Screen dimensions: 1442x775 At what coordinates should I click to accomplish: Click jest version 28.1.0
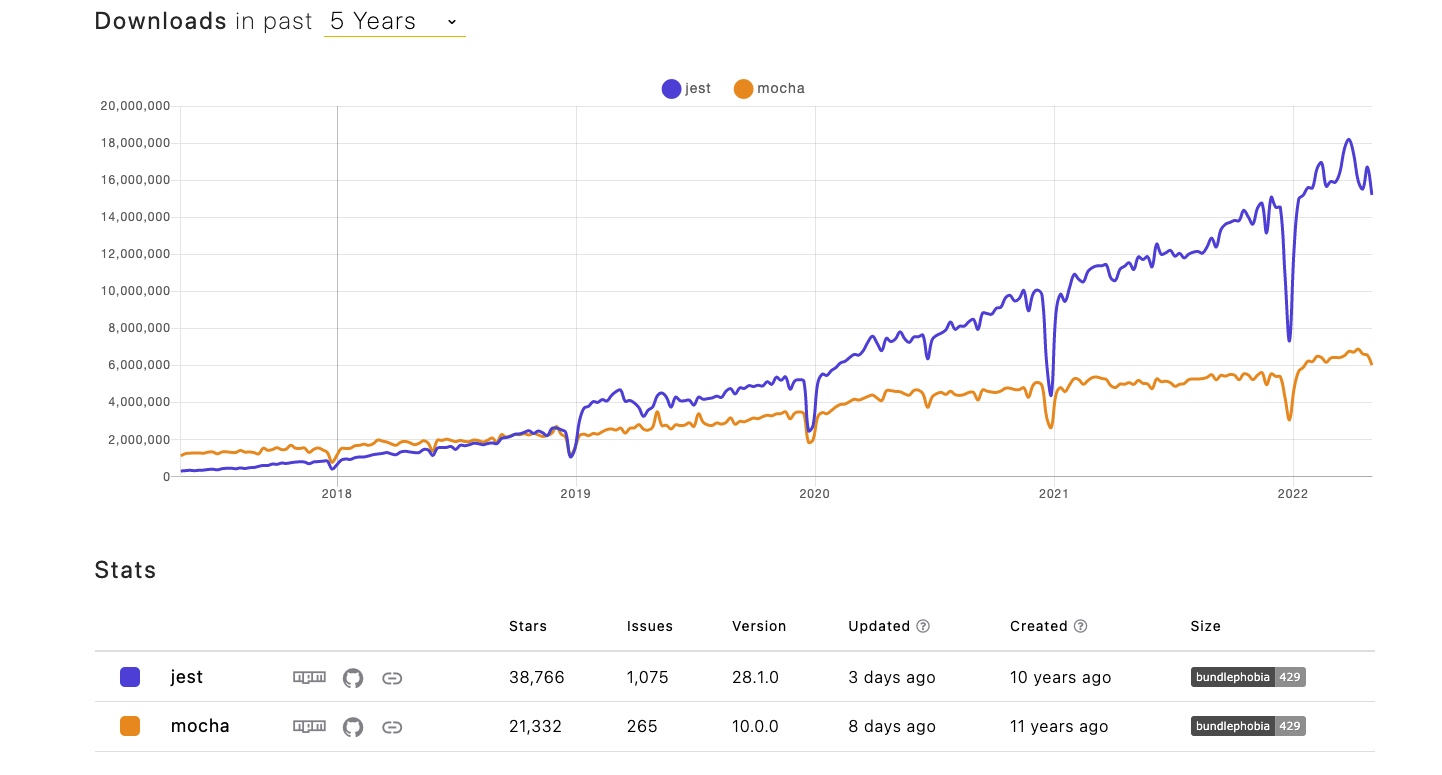click(755, 677)
